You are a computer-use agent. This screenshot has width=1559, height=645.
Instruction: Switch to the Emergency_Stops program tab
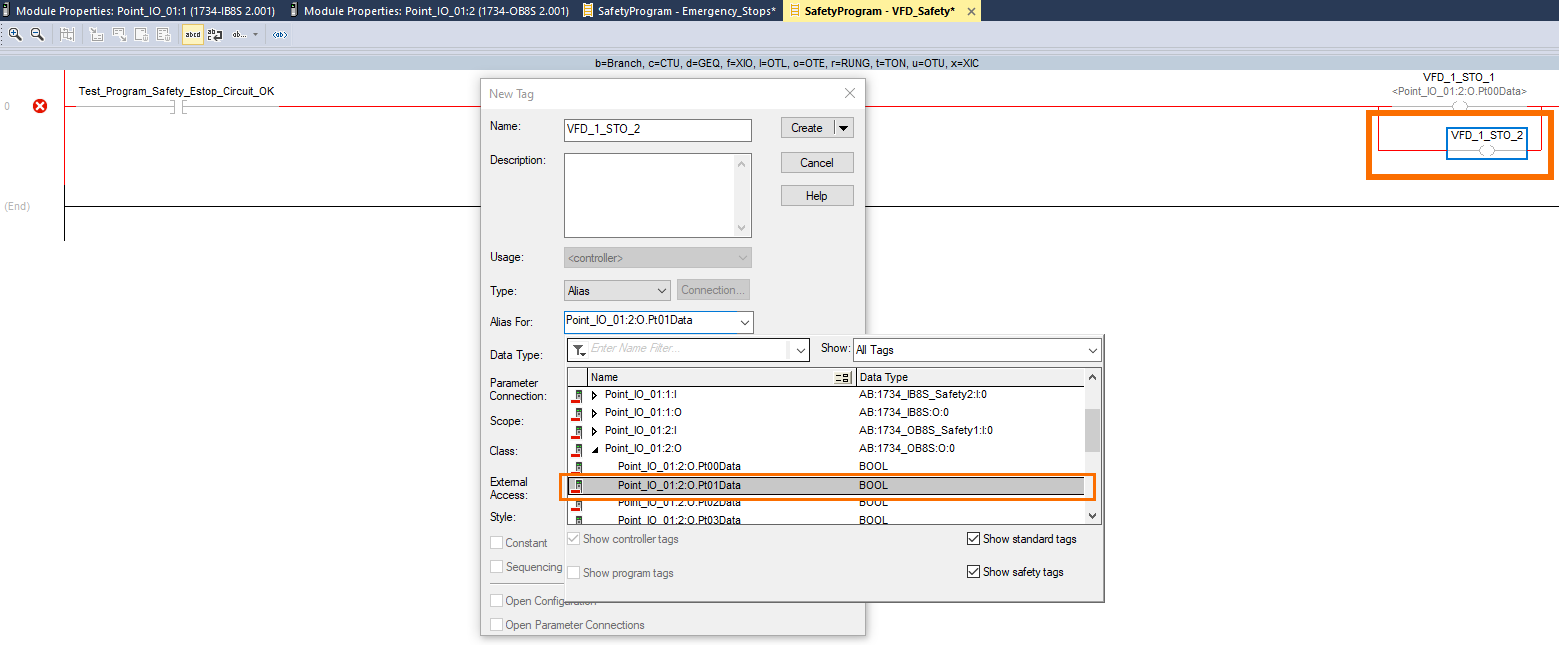(679, 11)
